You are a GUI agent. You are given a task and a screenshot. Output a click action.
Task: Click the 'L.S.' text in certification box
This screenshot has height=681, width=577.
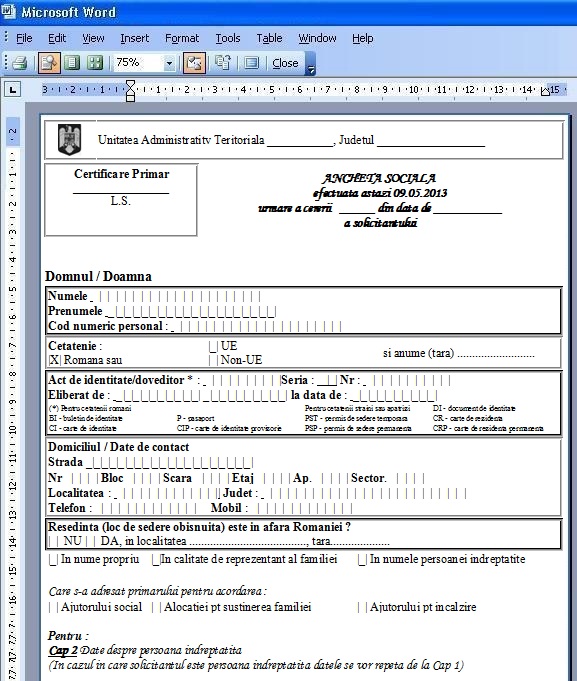tap(121, 201)
